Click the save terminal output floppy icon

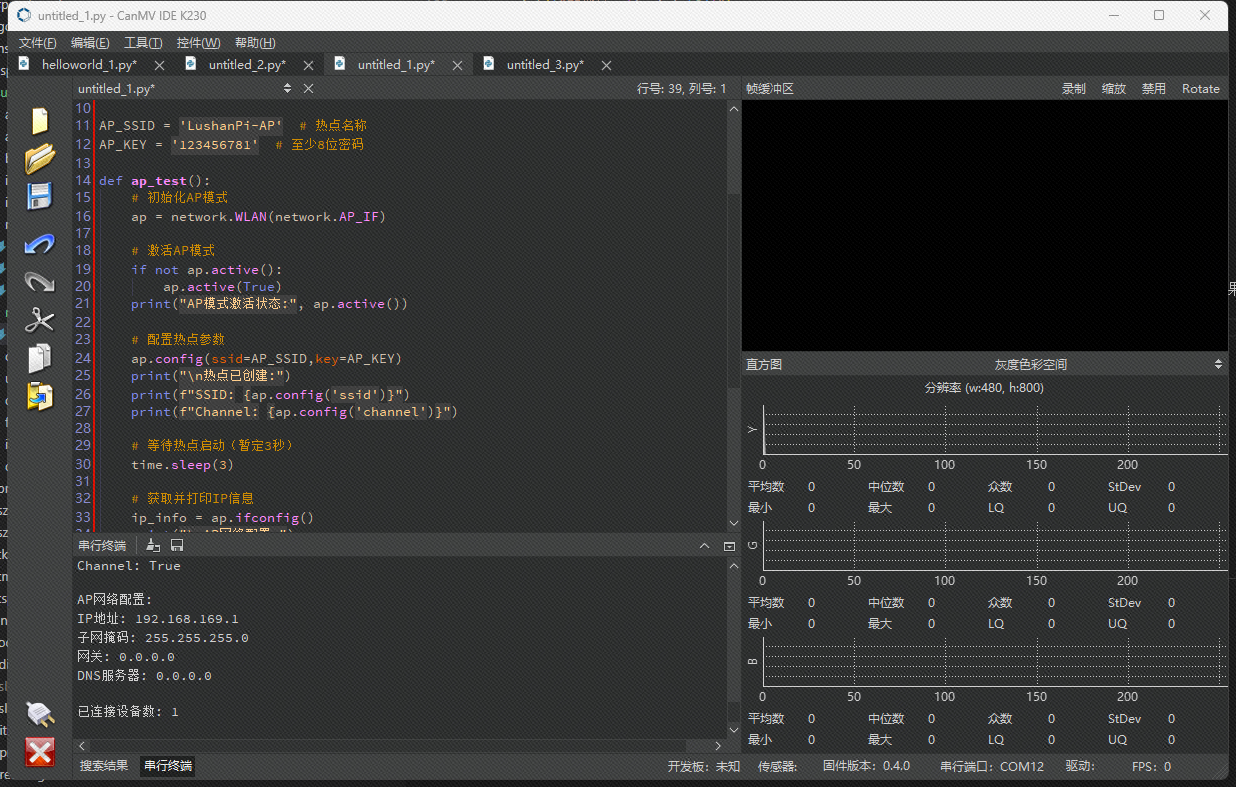[177, 545]
